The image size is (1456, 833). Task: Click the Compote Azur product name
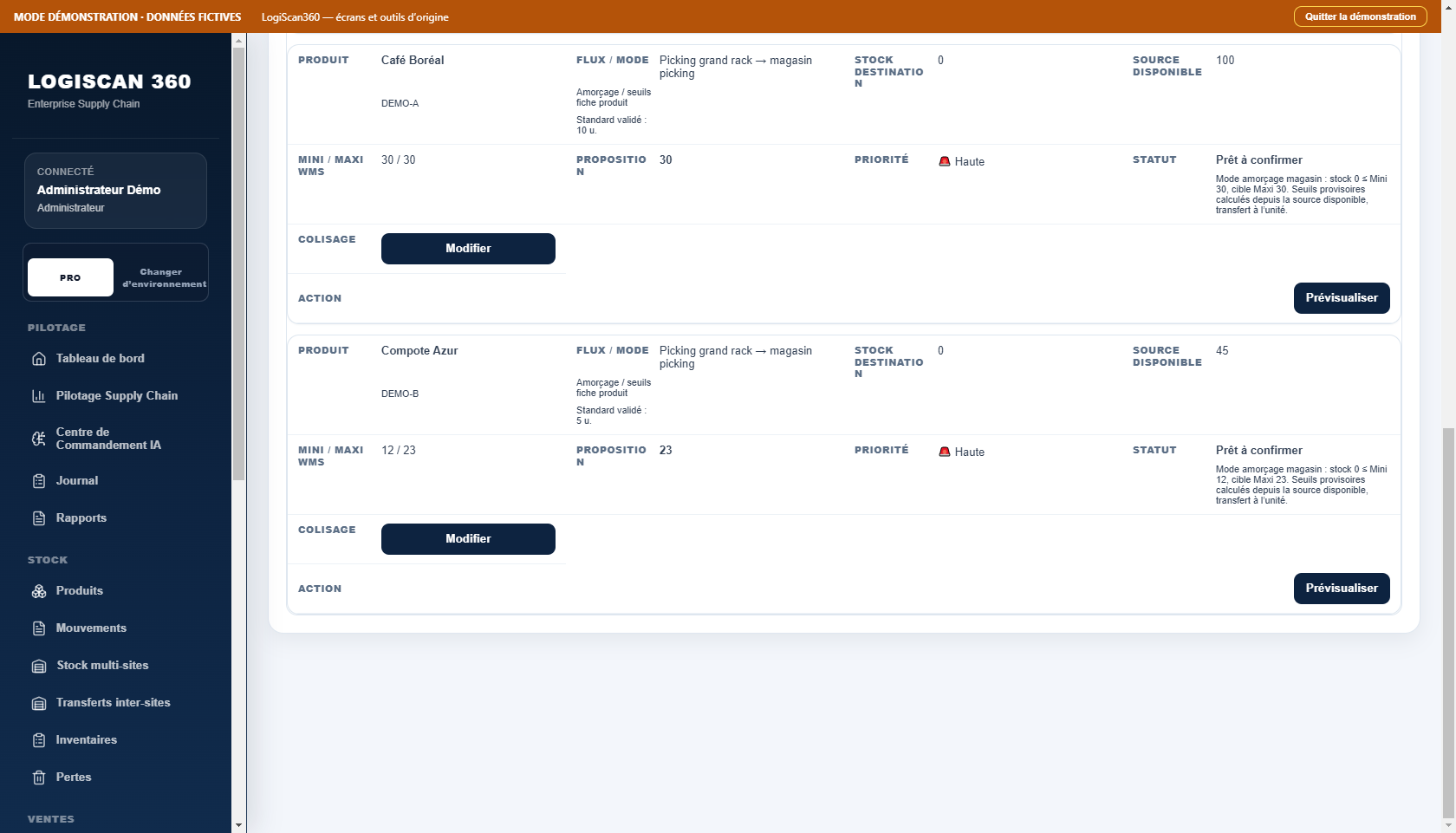pos(419,350)
